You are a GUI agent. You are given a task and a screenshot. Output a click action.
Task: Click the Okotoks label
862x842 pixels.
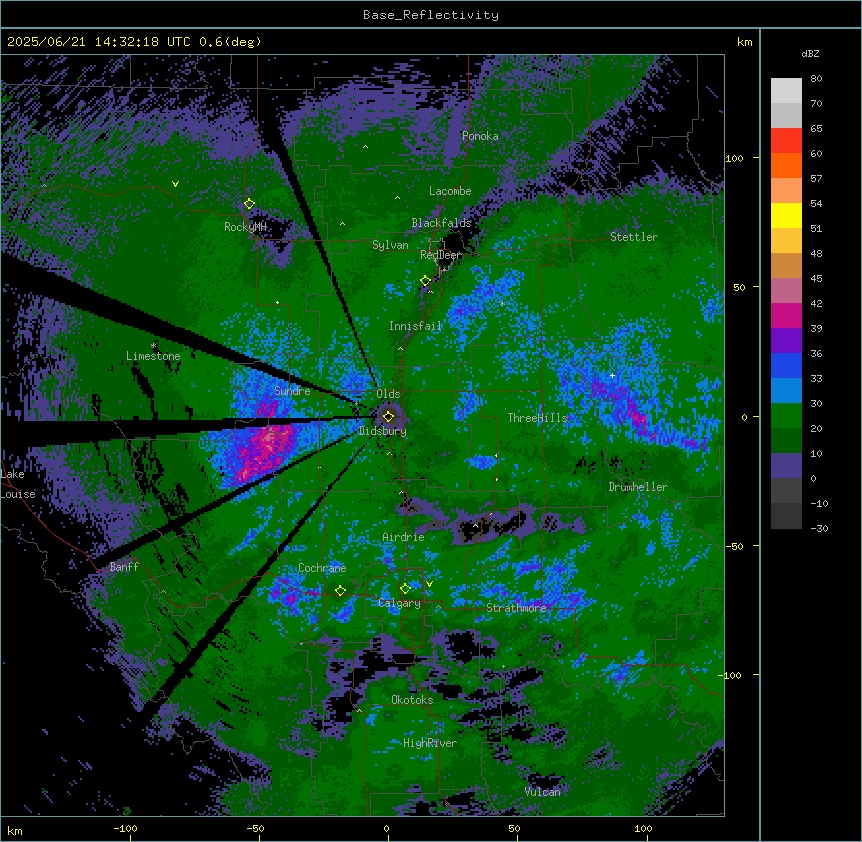412,700
